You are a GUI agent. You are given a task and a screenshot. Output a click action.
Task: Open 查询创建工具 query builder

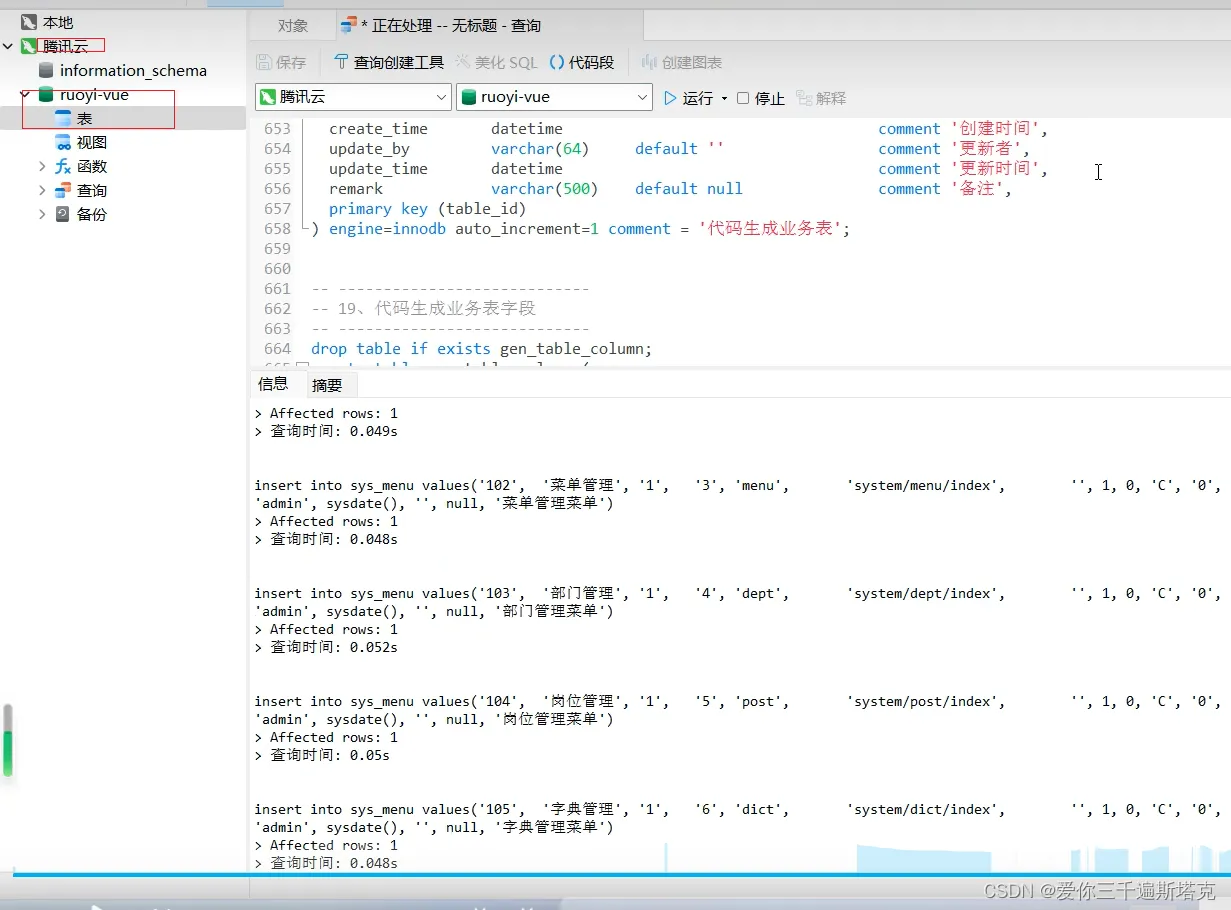tap(388, 62)
